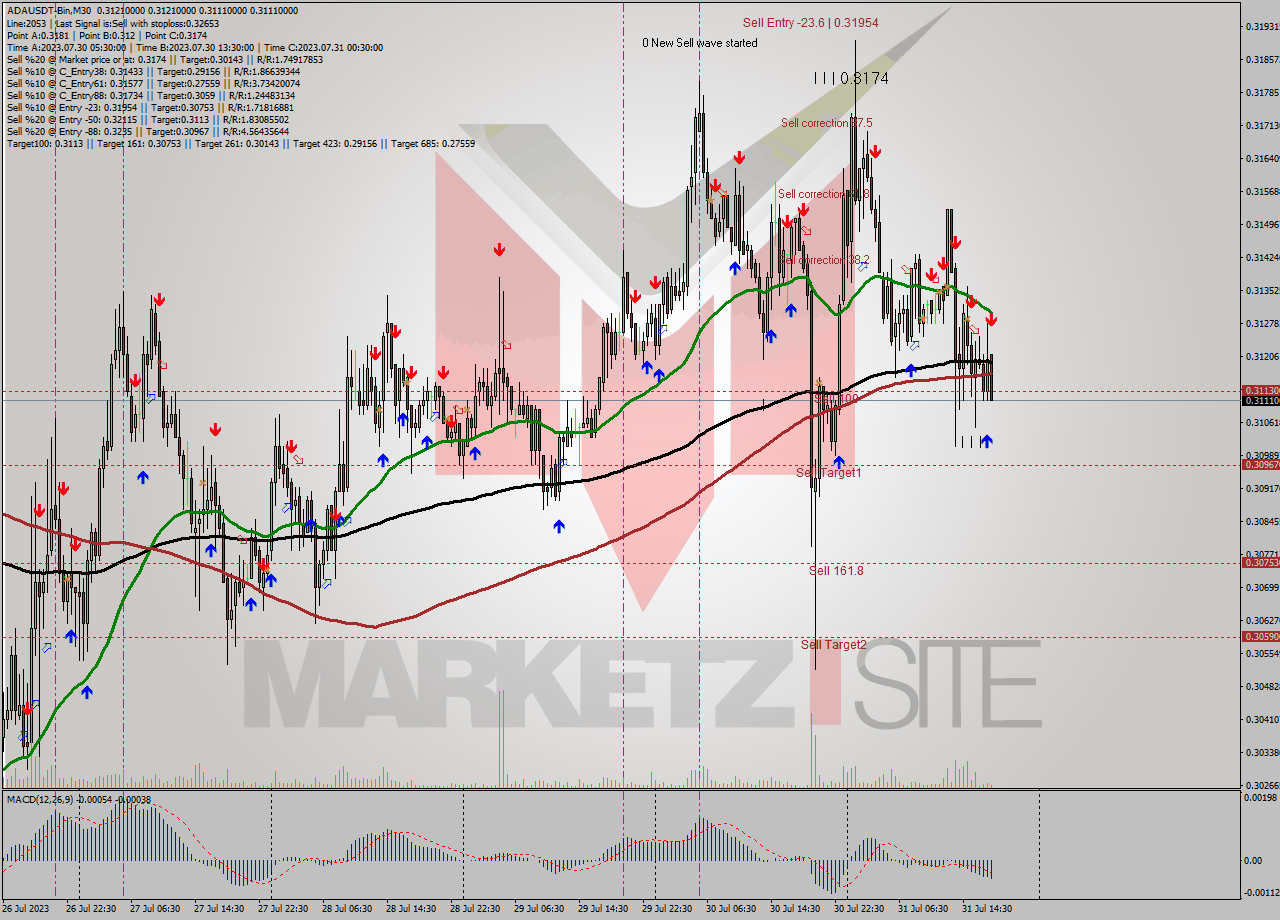Click the '| | | 0.8174' label
The width and height of the screenshot is (1280, 920).
851,77
